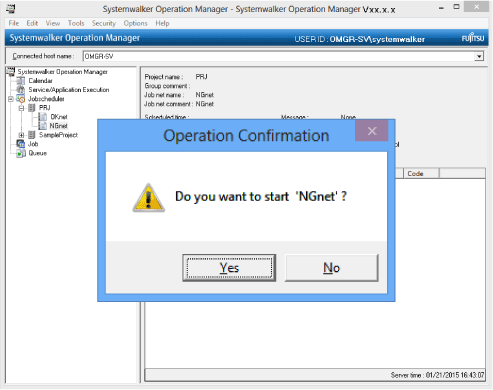Click the Job net name NGnet value
The image size is (493, 390).
pos(205,95)
